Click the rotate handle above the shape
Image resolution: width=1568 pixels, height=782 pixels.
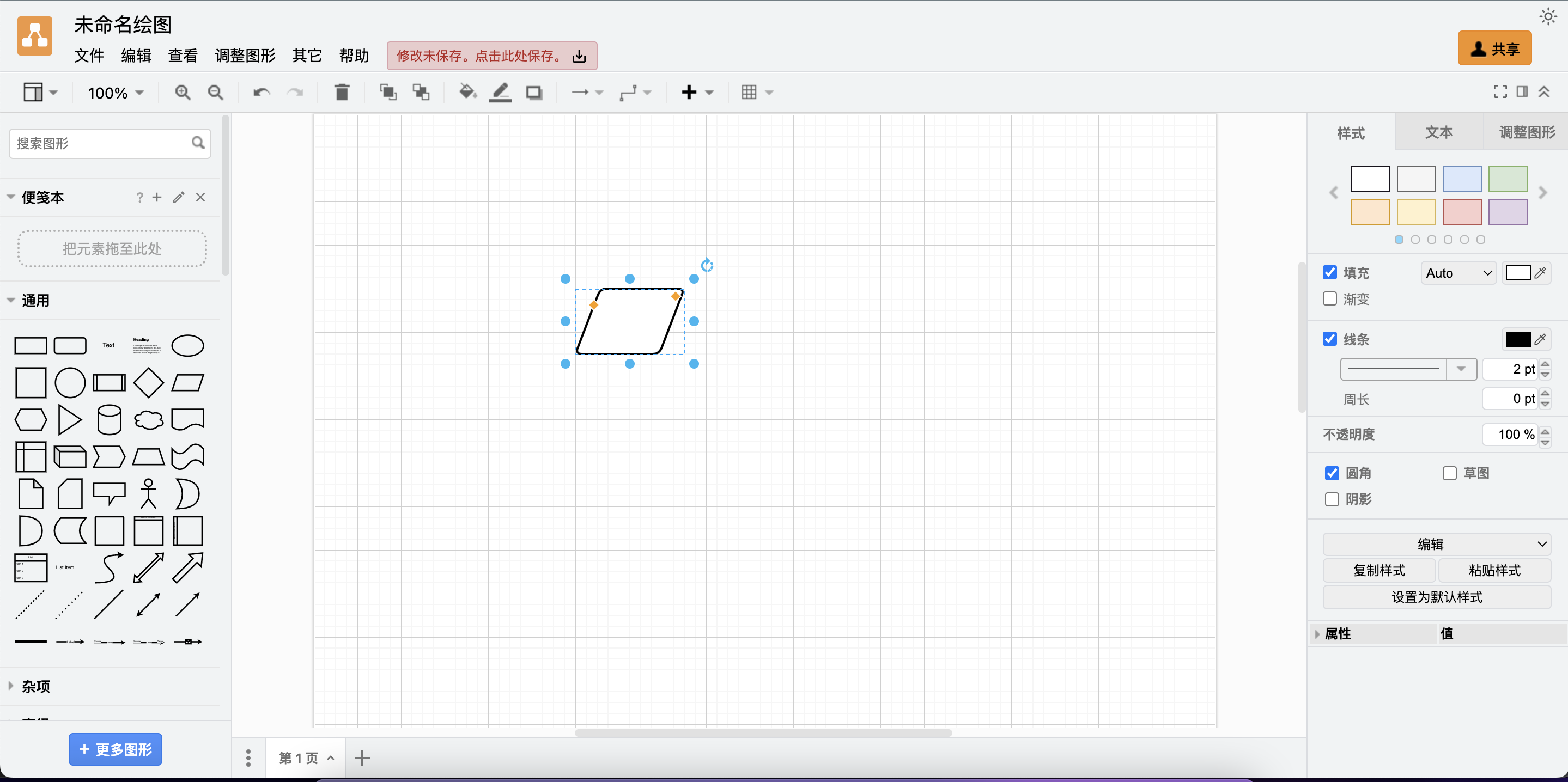pos(707,265)
